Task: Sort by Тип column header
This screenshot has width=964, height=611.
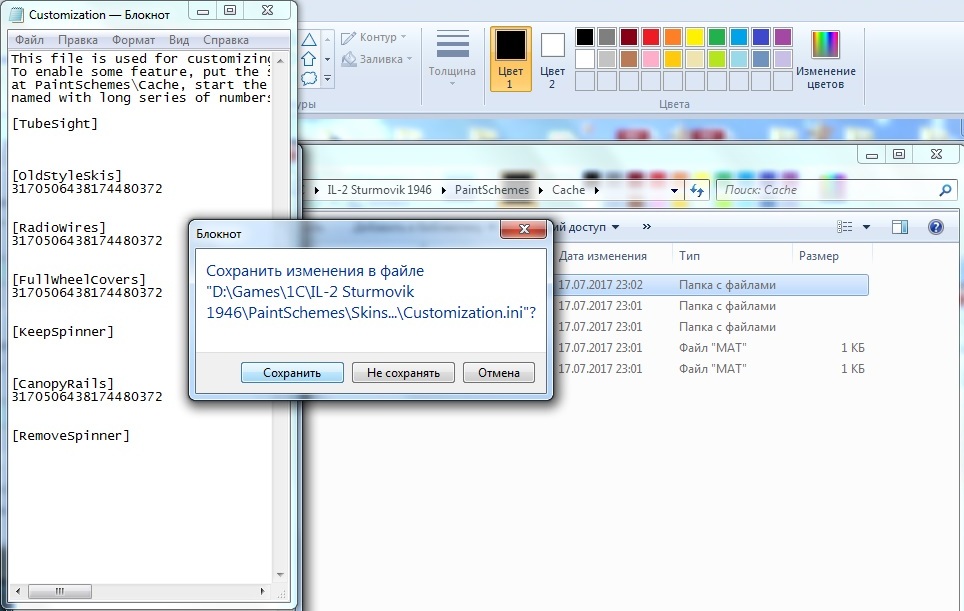Action: [689, 256]
